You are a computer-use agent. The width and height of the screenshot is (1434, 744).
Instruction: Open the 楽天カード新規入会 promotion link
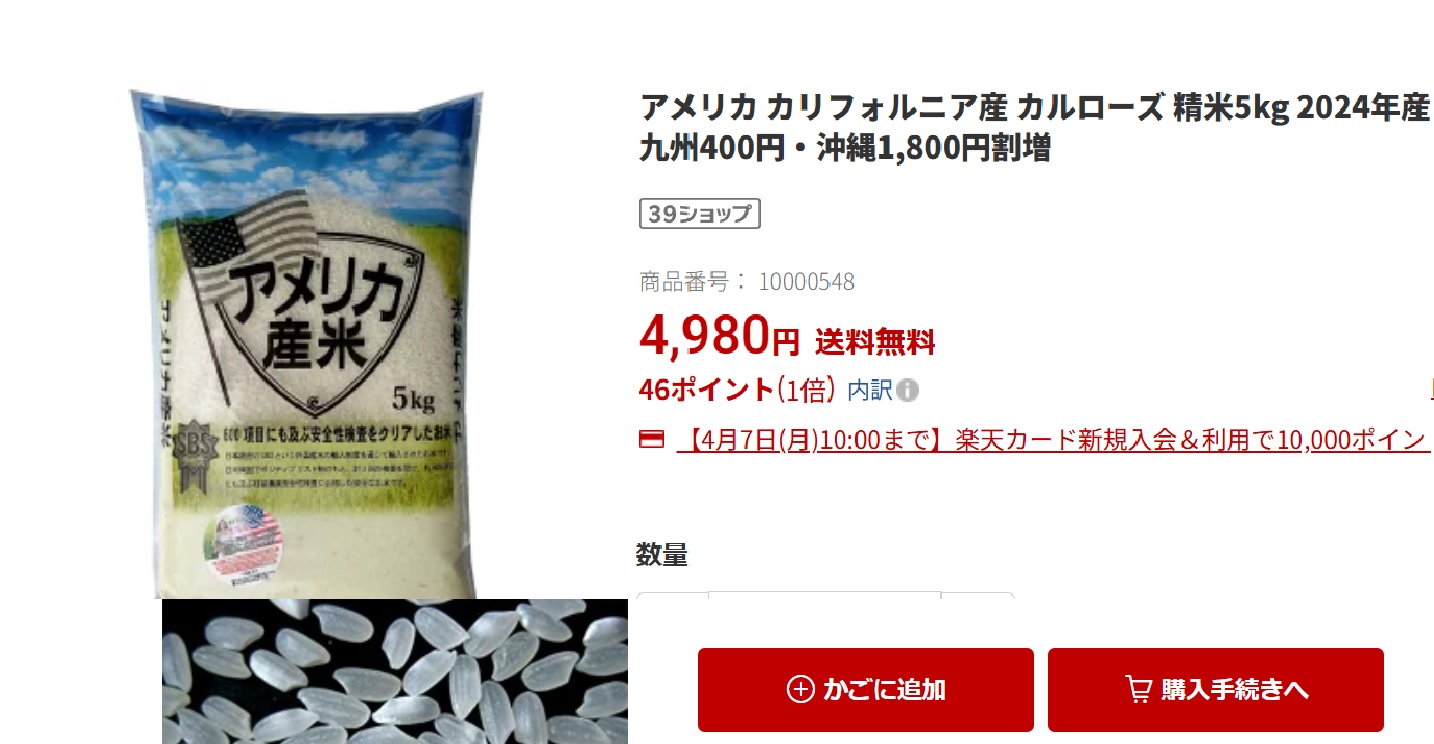pyautogui.click(x=1053, y=440)
